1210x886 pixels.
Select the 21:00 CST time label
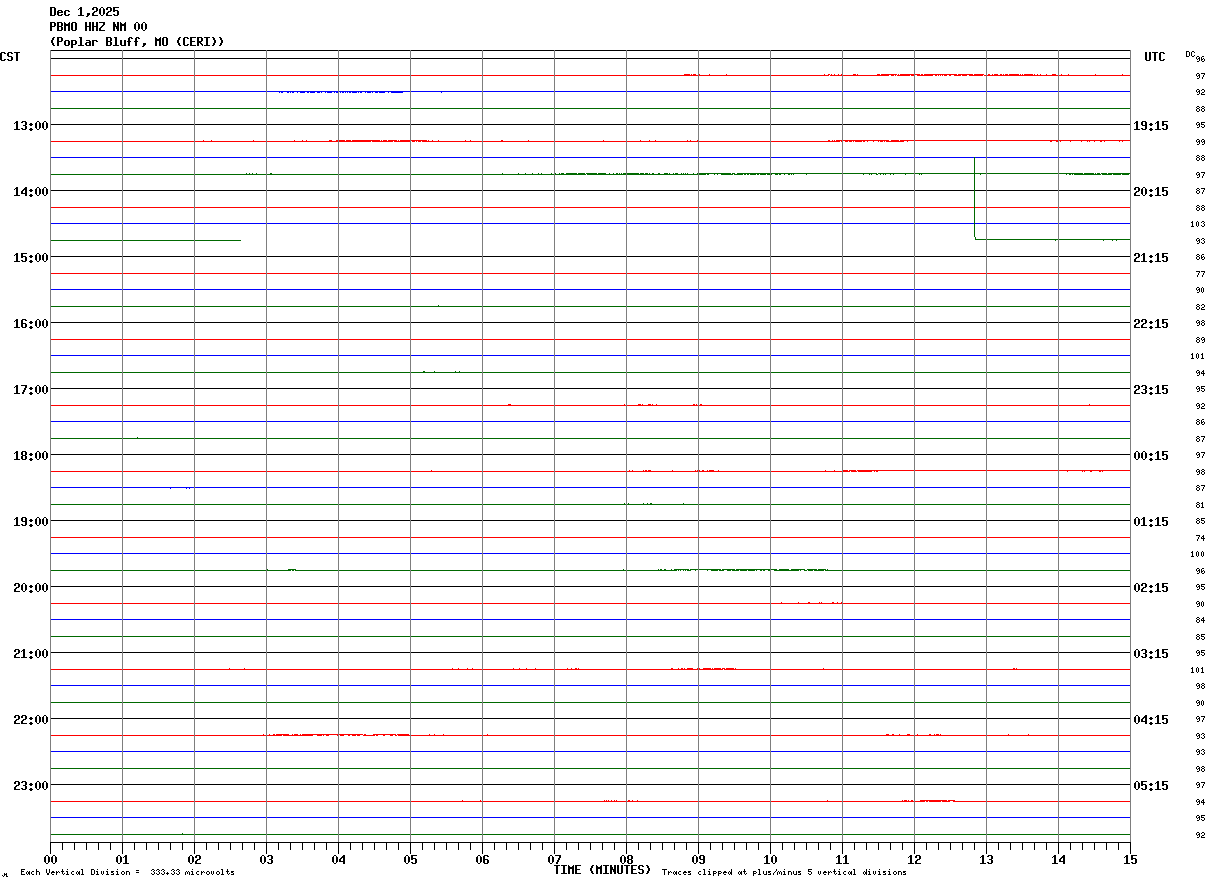coord(31,653)
